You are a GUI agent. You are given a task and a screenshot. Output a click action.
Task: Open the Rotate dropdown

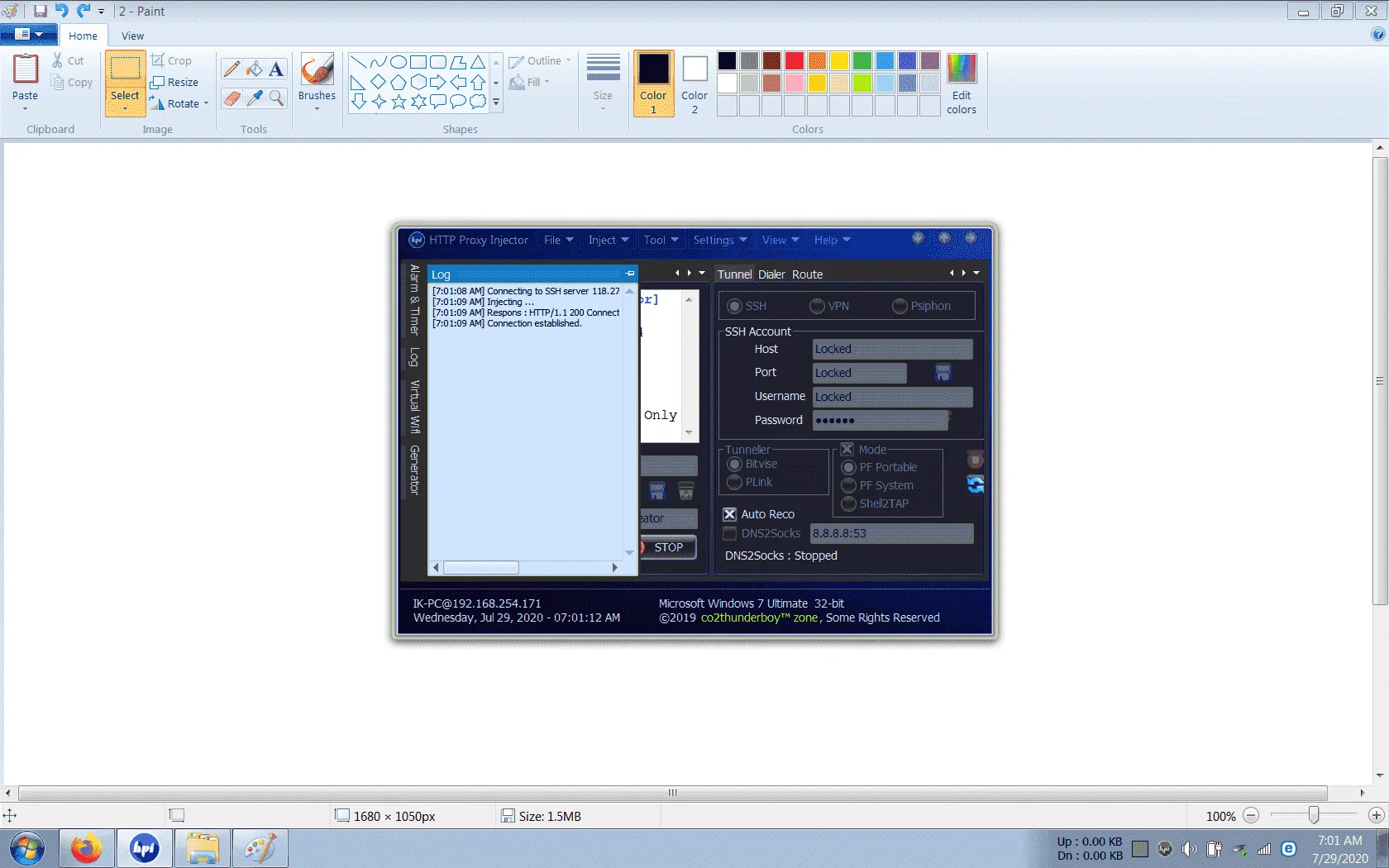click(x=179, y=103)
